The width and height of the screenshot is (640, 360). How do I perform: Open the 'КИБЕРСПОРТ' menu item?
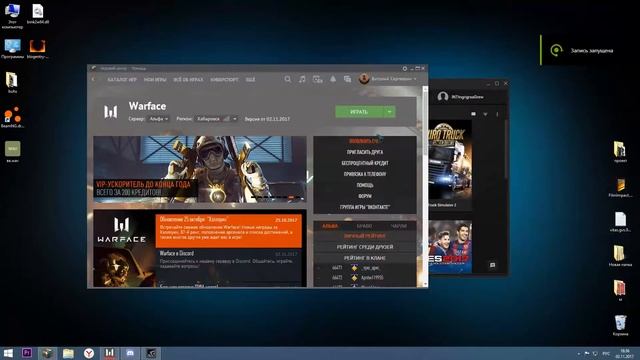(224, 80)
